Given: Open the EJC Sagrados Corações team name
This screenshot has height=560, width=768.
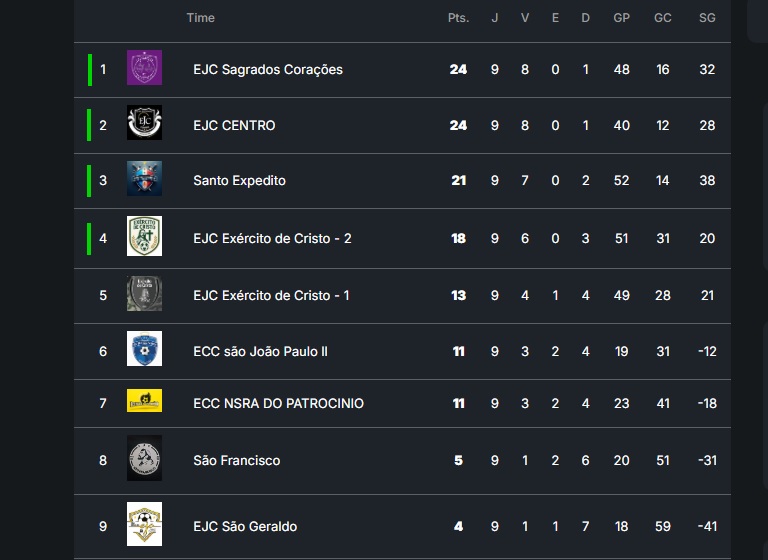Looking at the screenshot, I should tap(268, 69).
